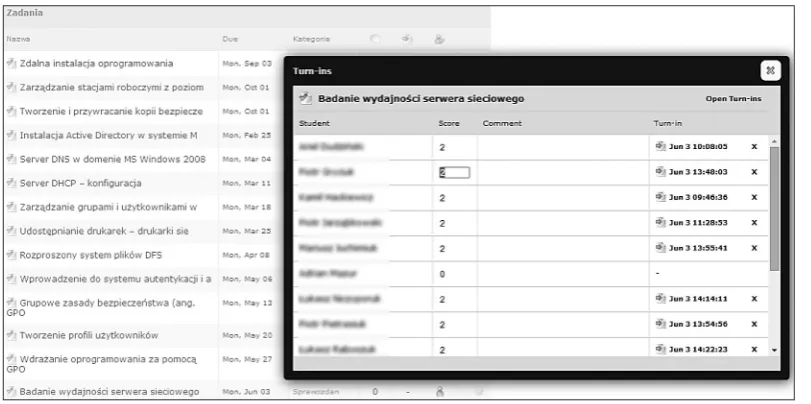Open the turn-in file from Jun 3 10:08:05
Image resolution: width=811 pixels, height=404 pixels.
coord(660,146)
